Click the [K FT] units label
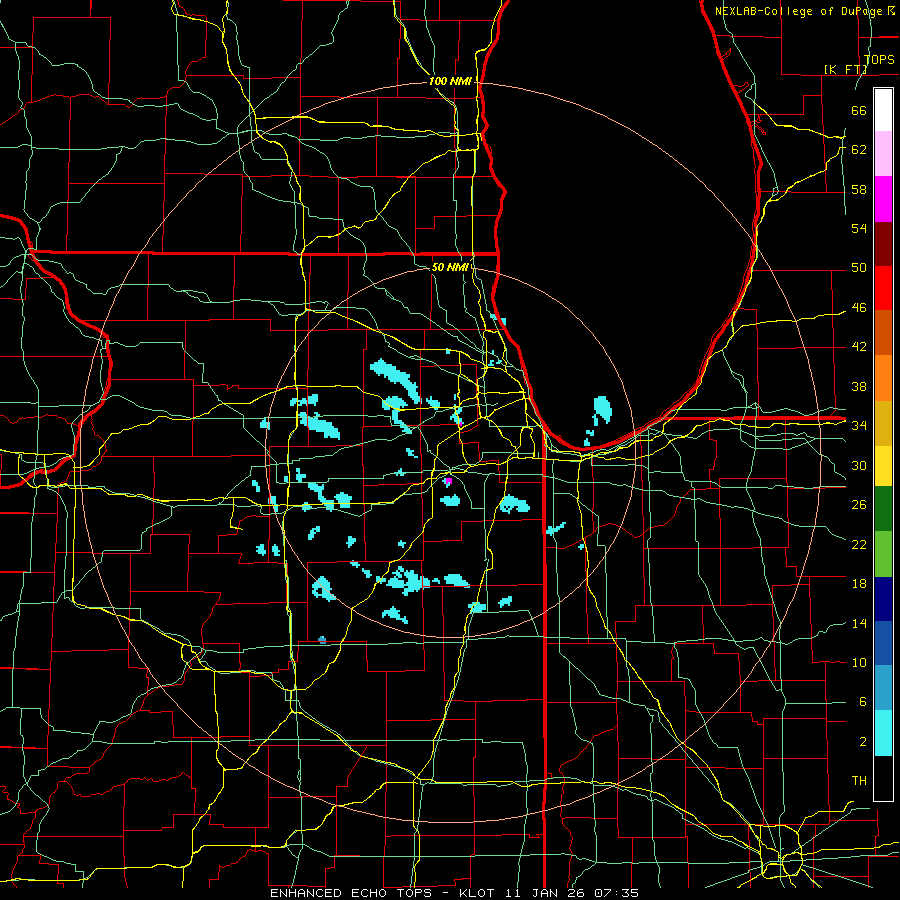Screen dimensions: 900x900 pos(846,69)
